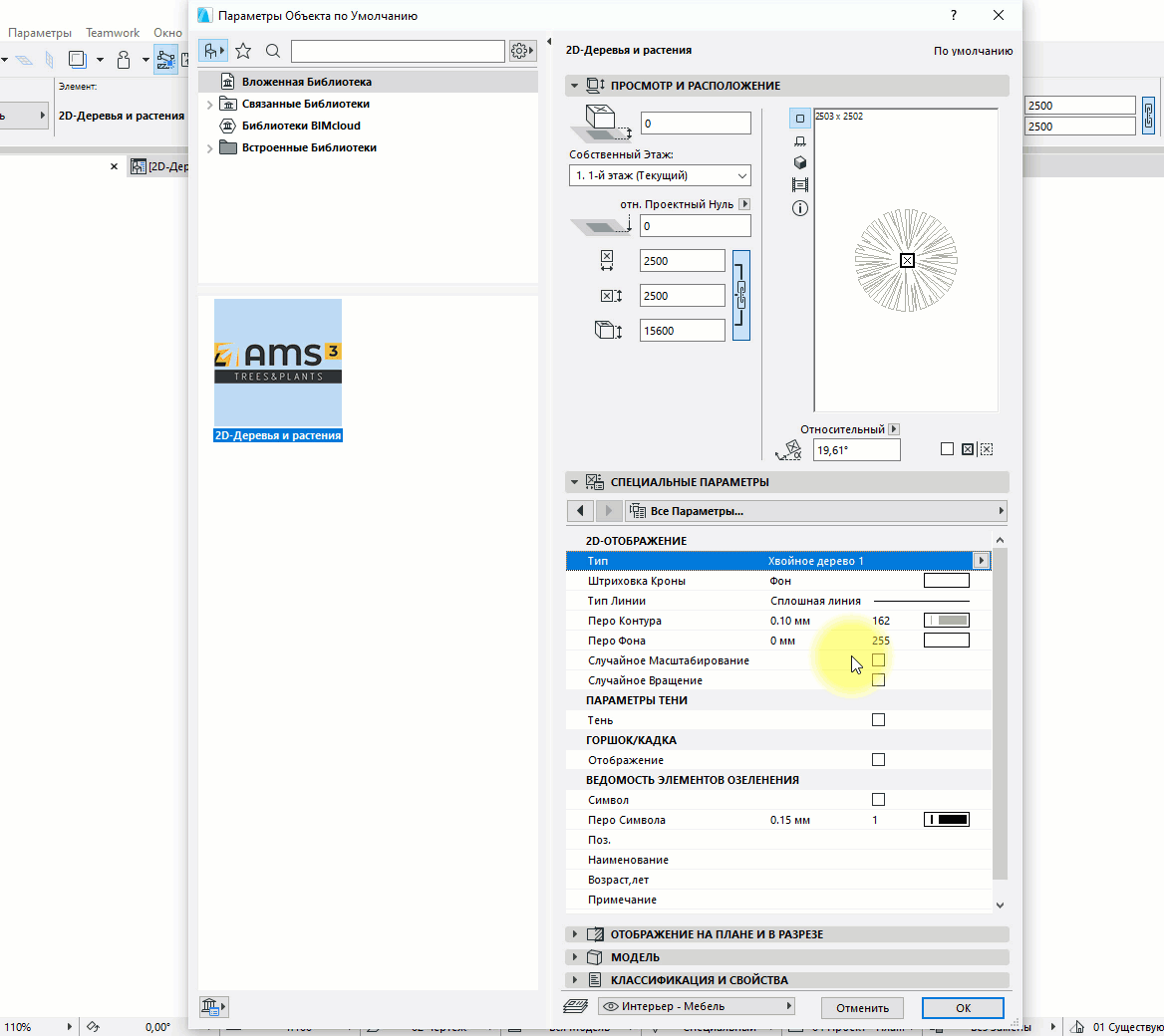Open the library settings gear menu
The image size is (1164, 1036).
pyautogui.click(x=521, y=51)
